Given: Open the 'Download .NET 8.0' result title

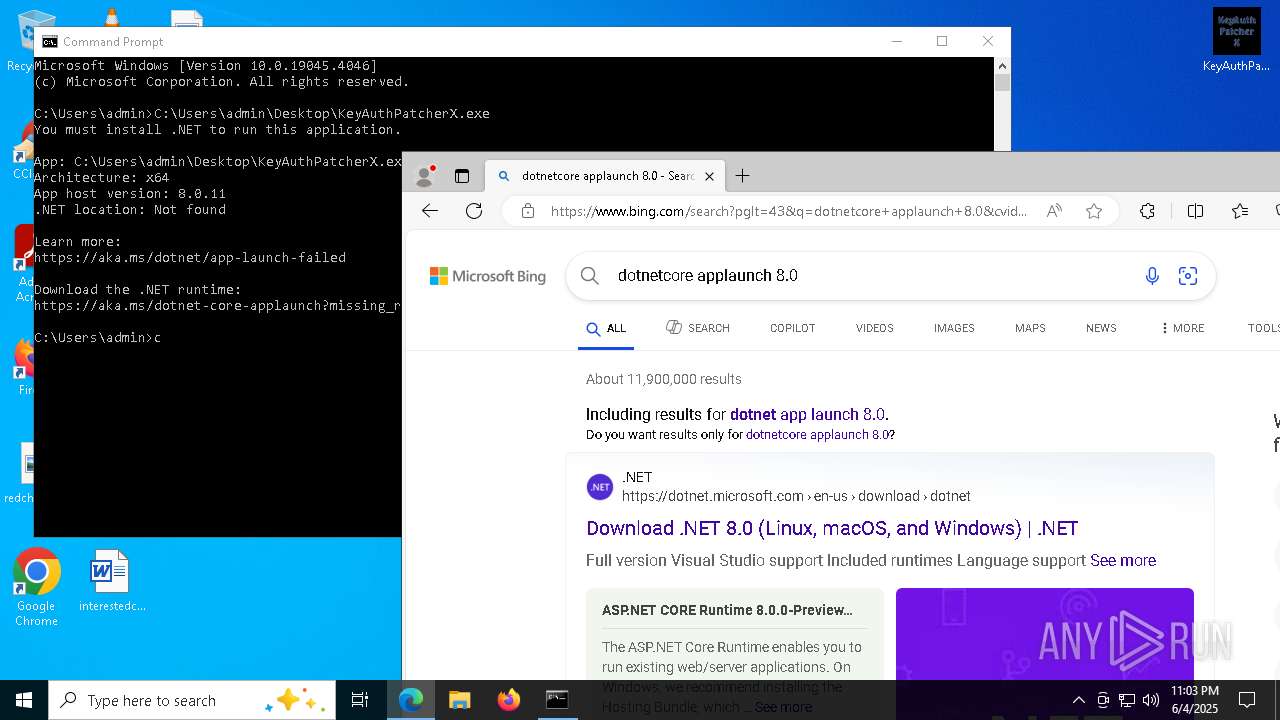Looking at the screenshot, I should pyautogui.click(x=832, y=528).
